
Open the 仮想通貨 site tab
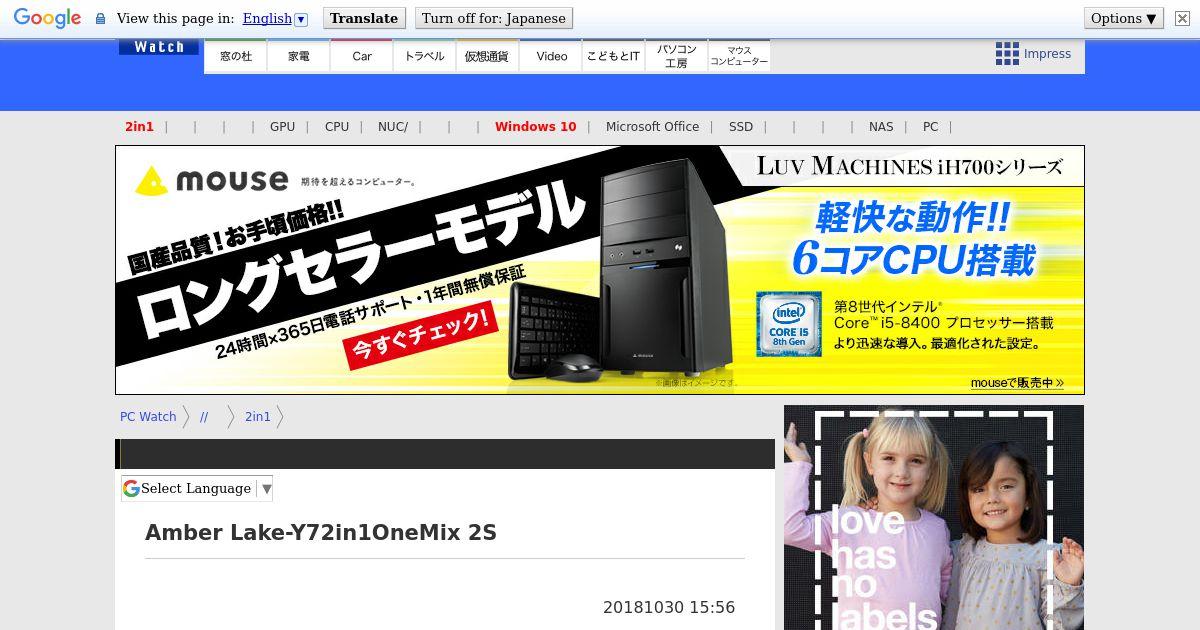487,56
